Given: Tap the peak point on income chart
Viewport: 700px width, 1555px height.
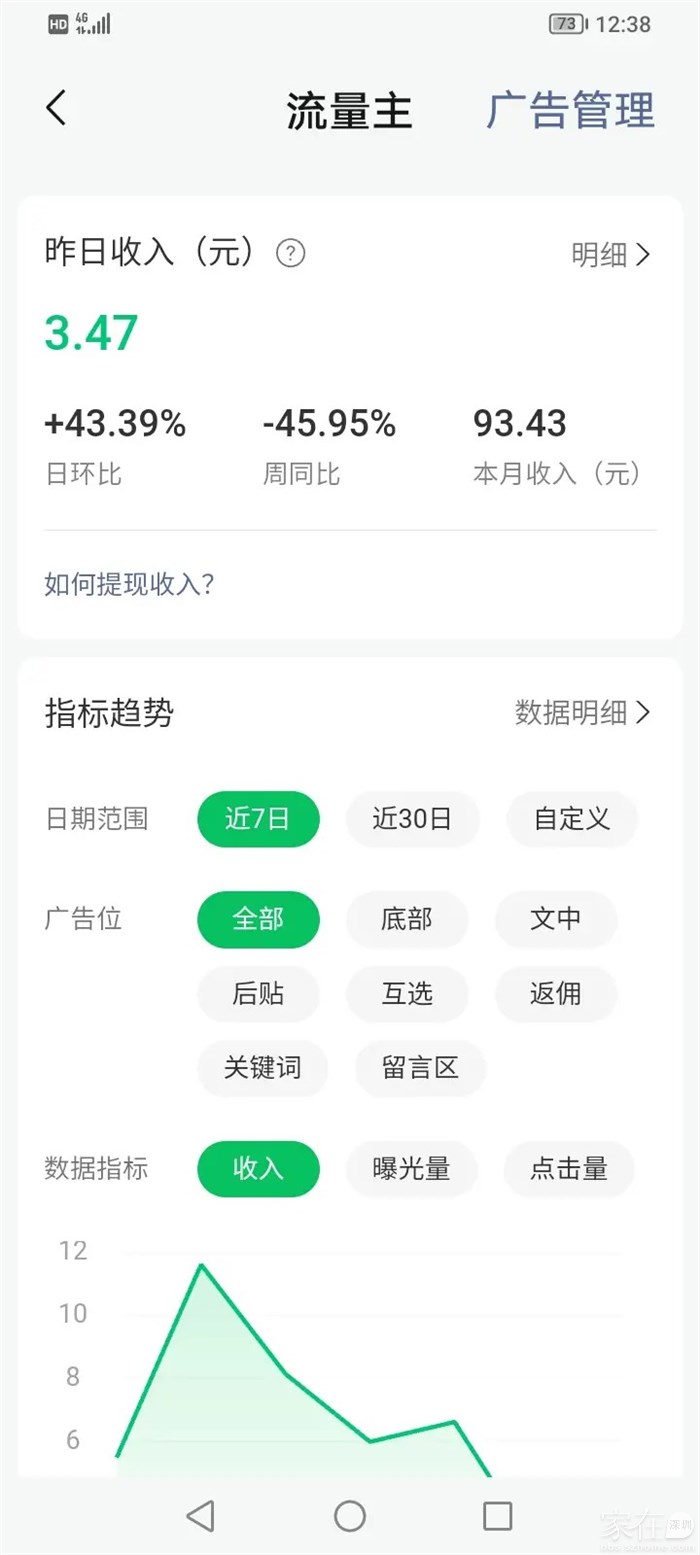Looking at the screenshot, I should tap(202, 1265).
